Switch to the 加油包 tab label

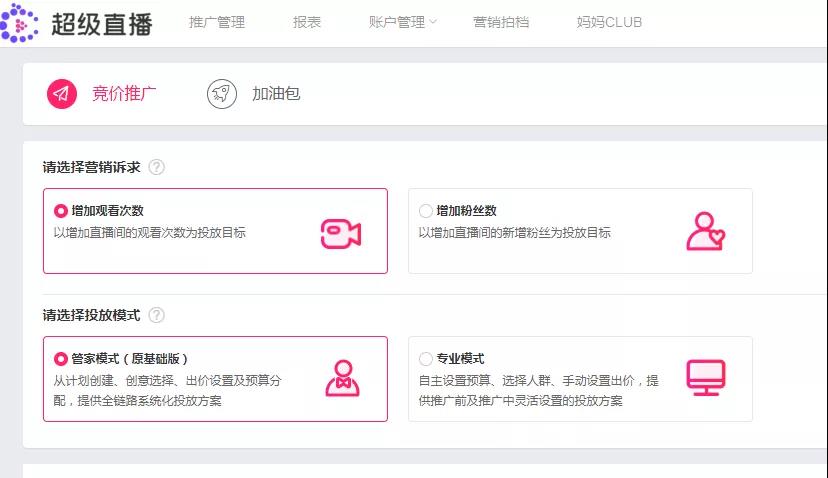pos(276,93)
